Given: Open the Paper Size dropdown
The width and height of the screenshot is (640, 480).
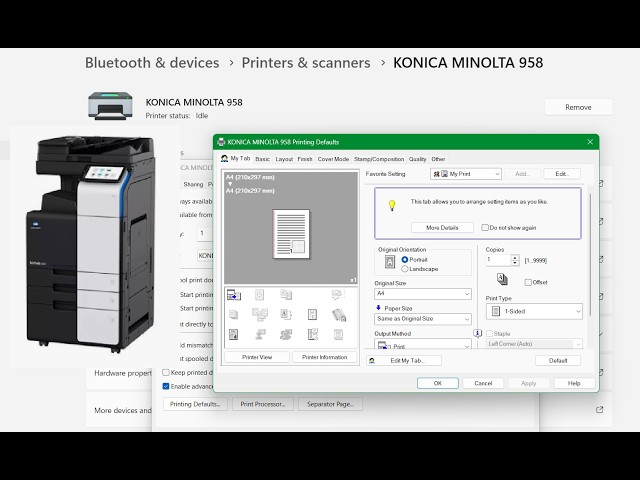Looking at the screenshot, I should coord(423,319).
